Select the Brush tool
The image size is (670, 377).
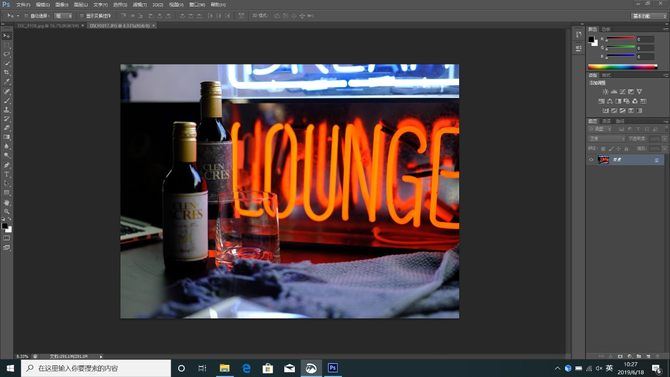coord(6,100)
